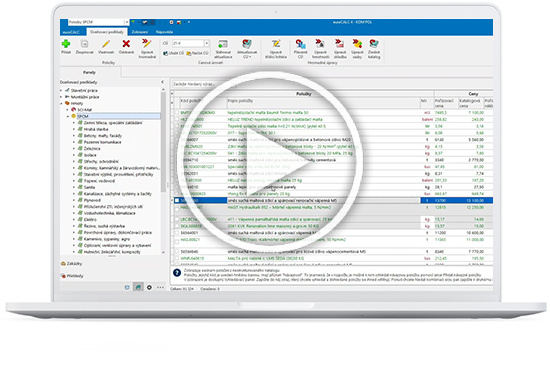Click the Začněte hledaný výraz search field

tap(203, 84)
